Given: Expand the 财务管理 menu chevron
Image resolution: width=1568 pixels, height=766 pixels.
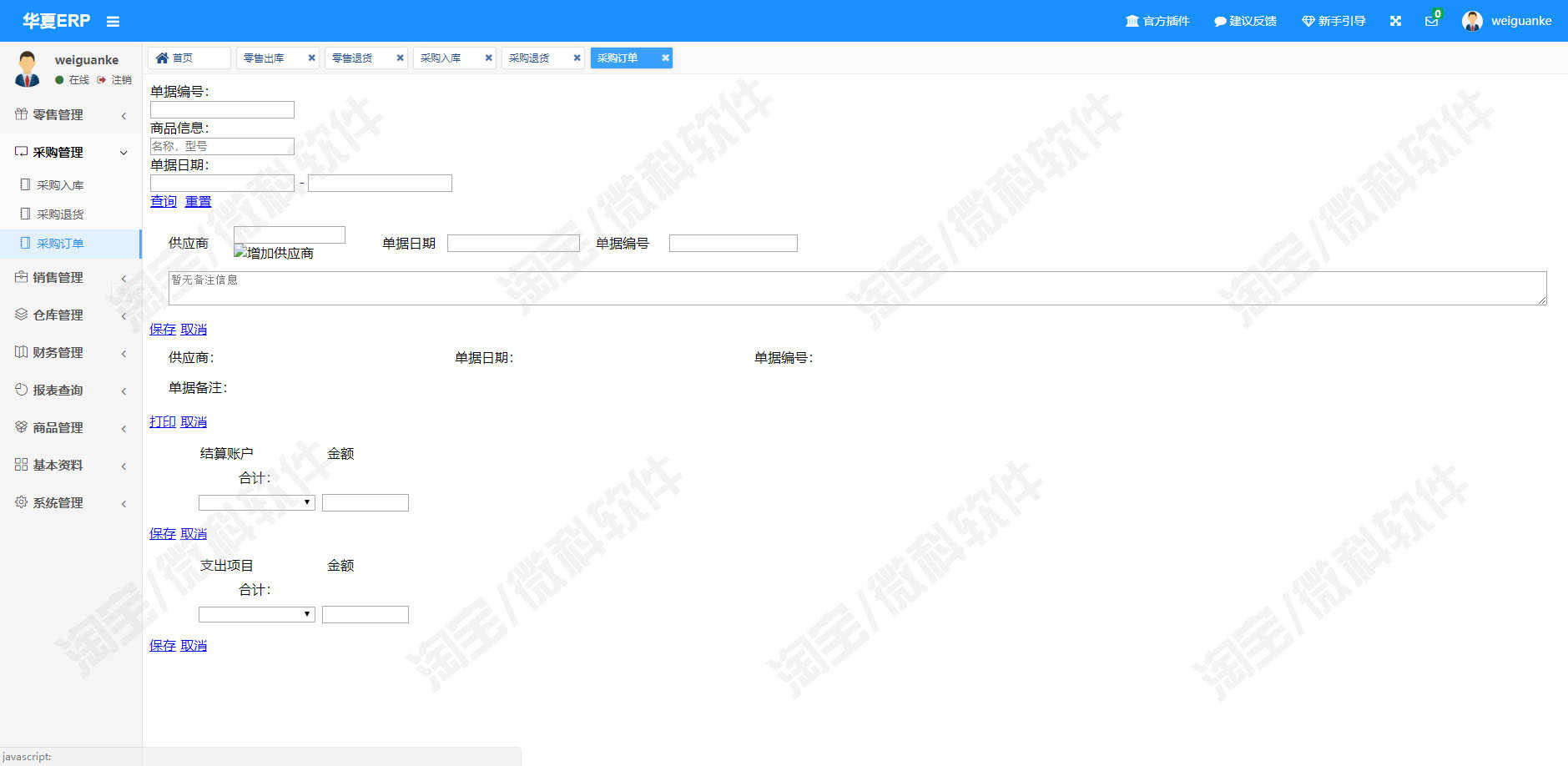Looking at the screenshot, I should 124,353.
